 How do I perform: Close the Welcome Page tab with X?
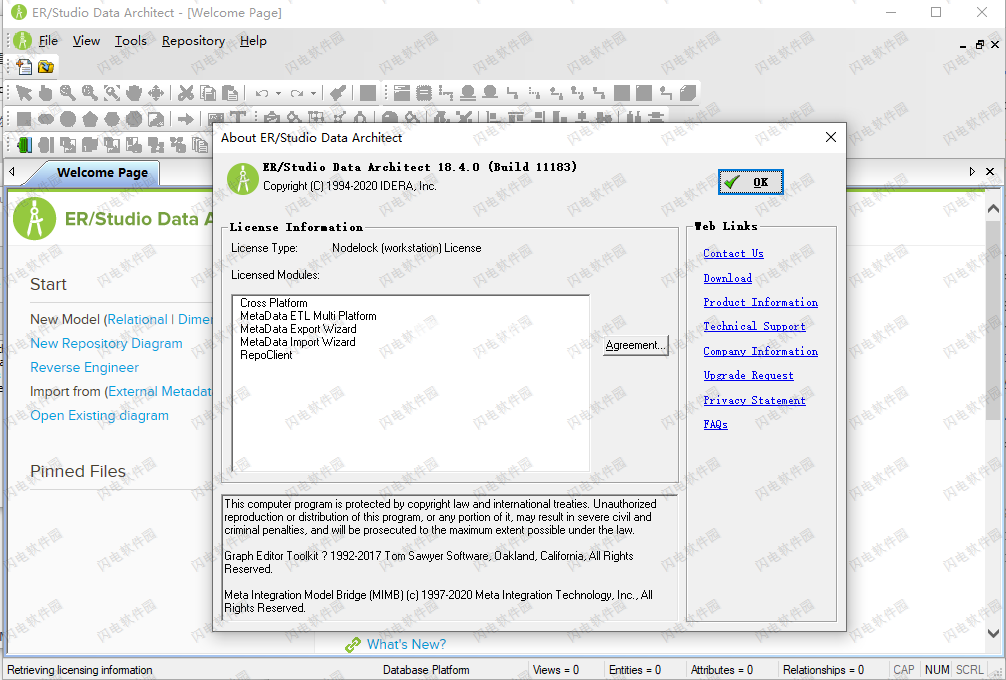[990, 172]
